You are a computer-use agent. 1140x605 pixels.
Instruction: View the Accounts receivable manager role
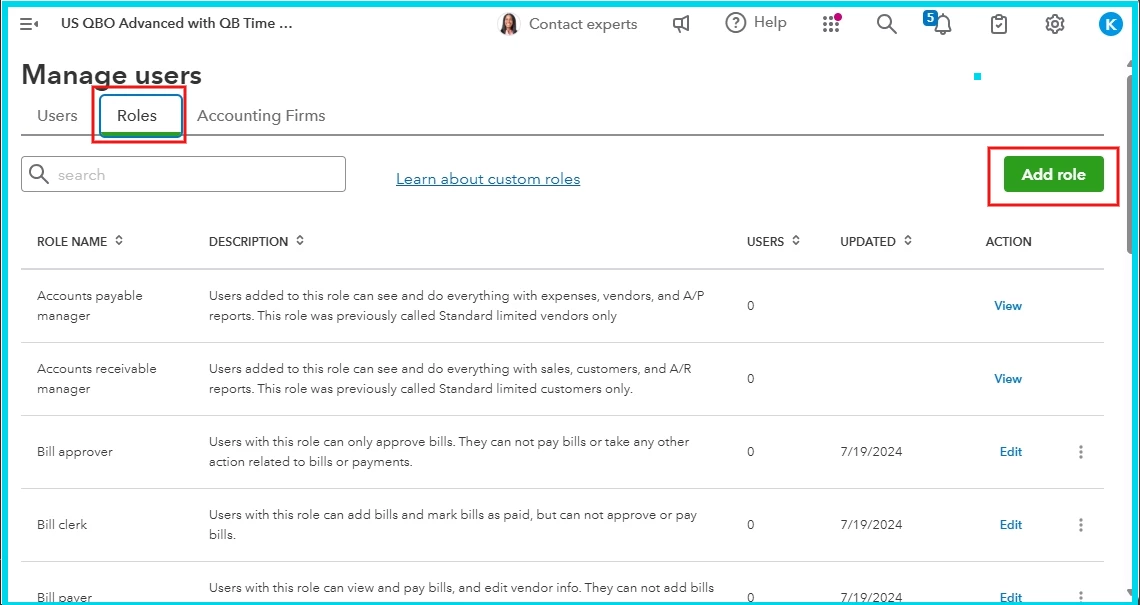pyautogui.click(x=1008, y=379)
